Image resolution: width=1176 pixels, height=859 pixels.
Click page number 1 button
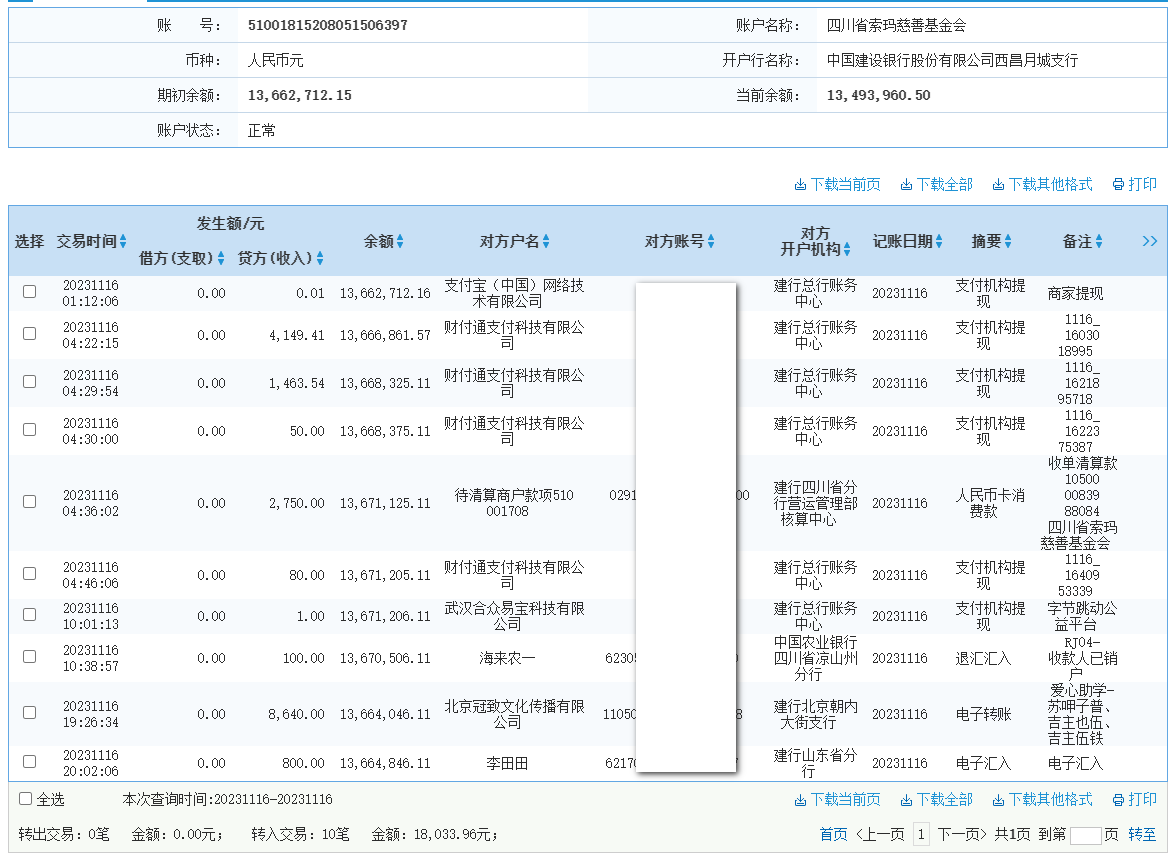(x=921, y=834)
